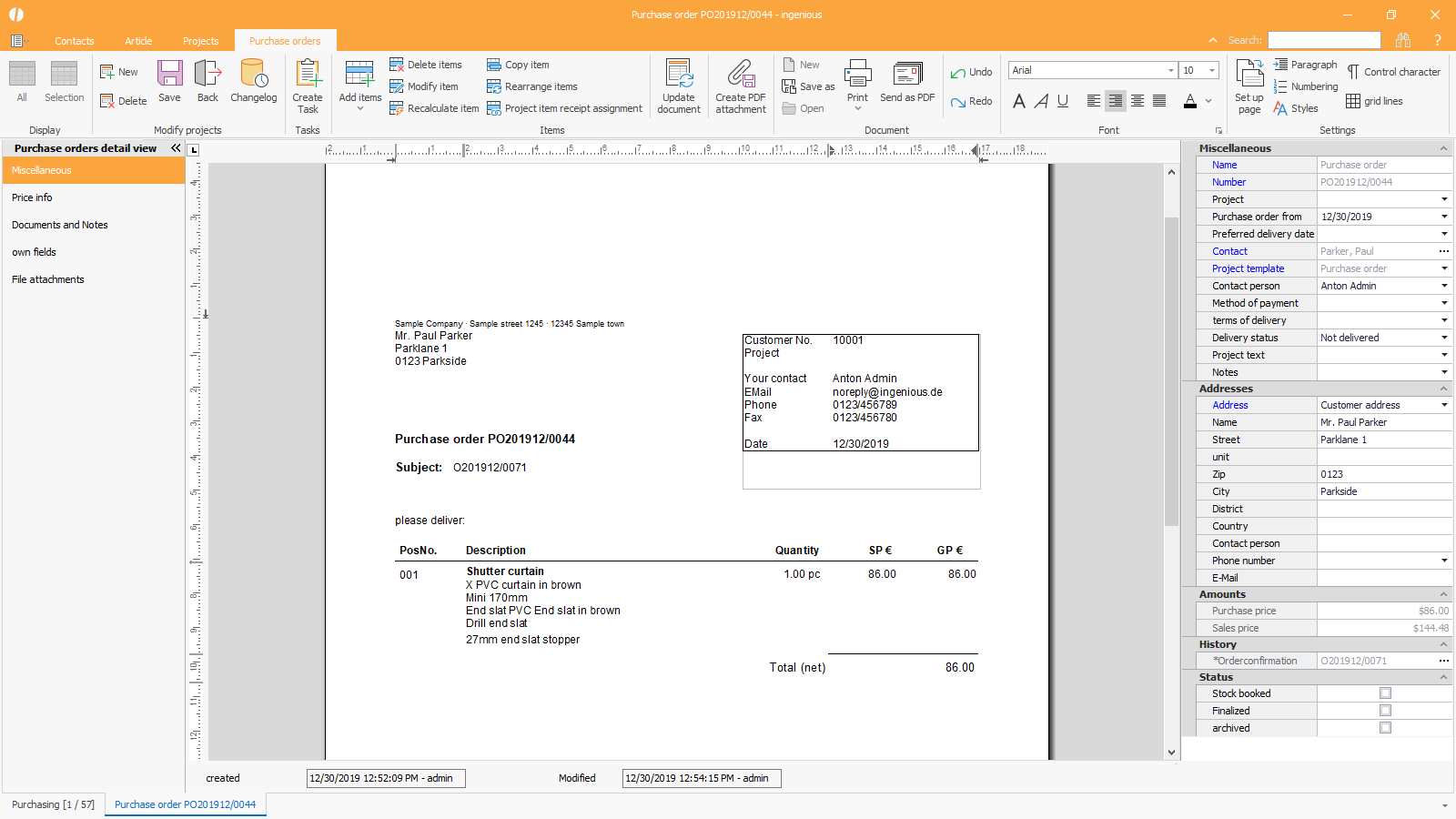Open Price info in the detail view
The image size is (1456, 819).
pos(32,197)
